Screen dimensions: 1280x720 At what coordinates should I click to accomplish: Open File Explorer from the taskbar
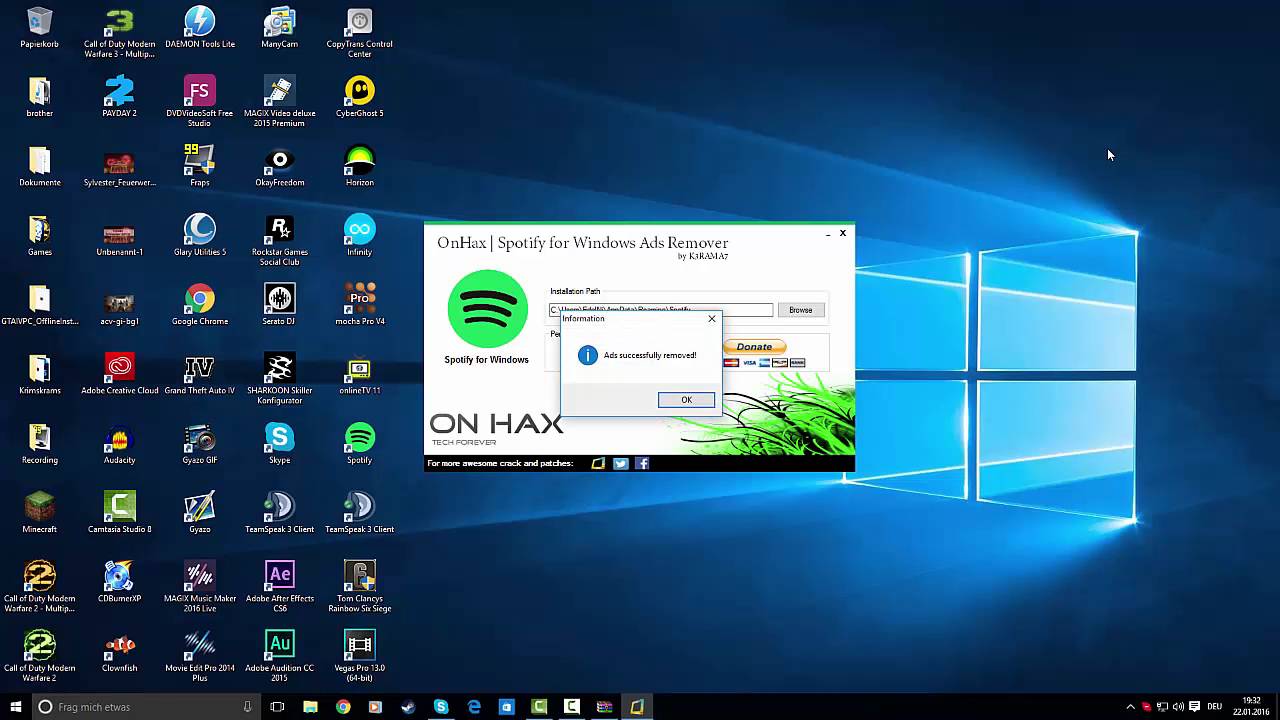310,707
